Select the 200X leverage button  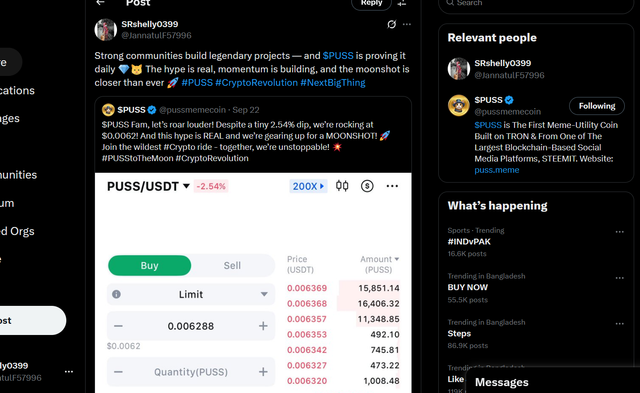coord(308,186)
